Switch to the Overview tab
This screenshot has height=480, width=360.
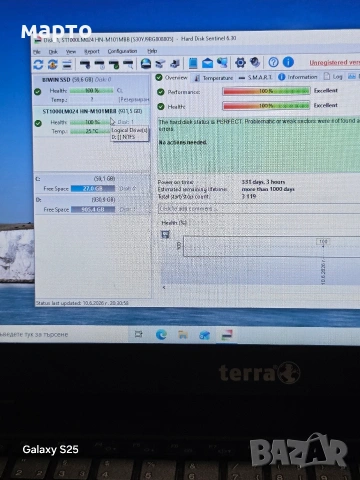tap(172, 78)
